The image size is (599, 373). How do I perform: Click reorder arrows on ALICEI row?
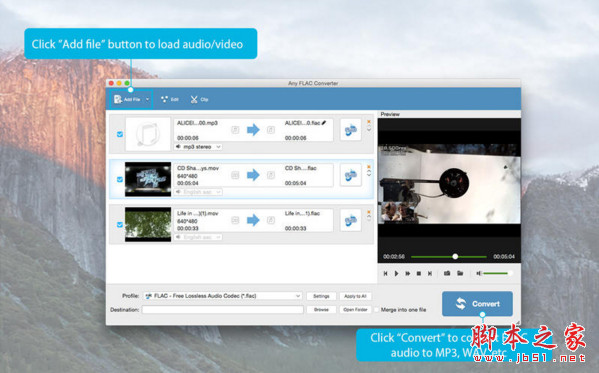click(369, 129)
